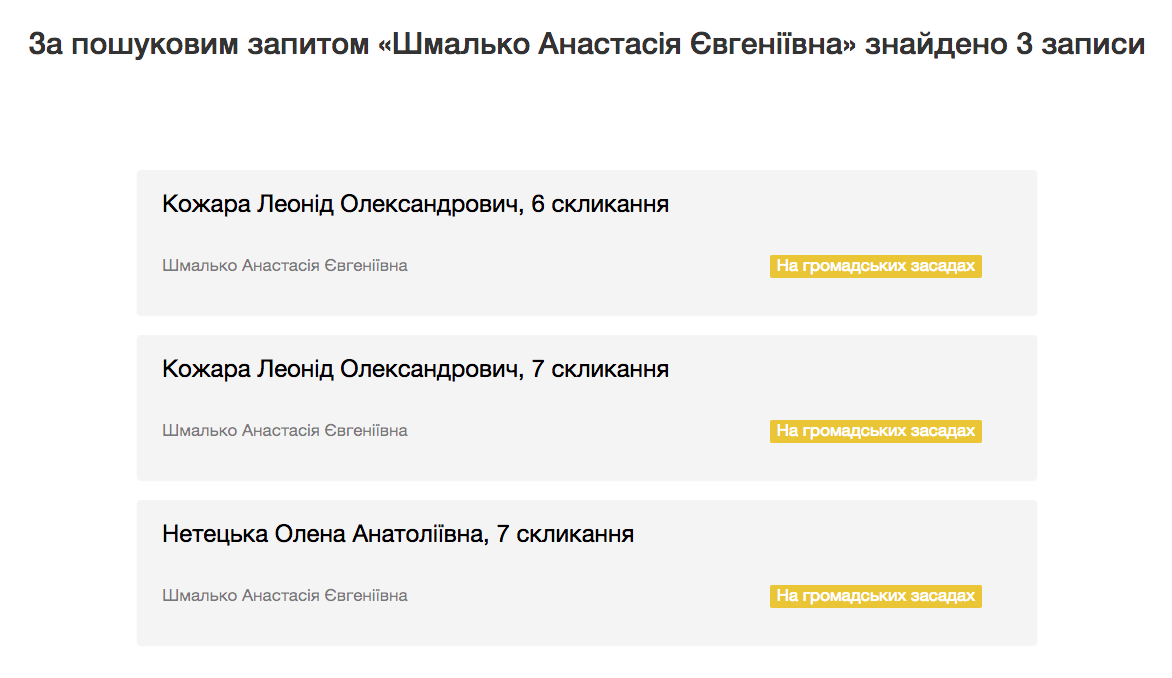
Task: Click '7 скликання' text in Кожара's second result
Action: [600, 370]
